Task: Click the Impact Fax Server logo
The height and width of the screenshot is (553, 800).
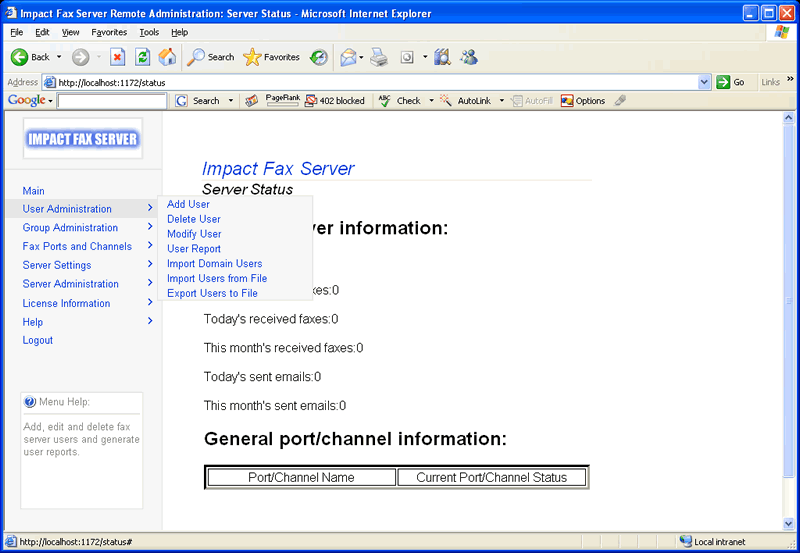Action: [x=83, y=139]
